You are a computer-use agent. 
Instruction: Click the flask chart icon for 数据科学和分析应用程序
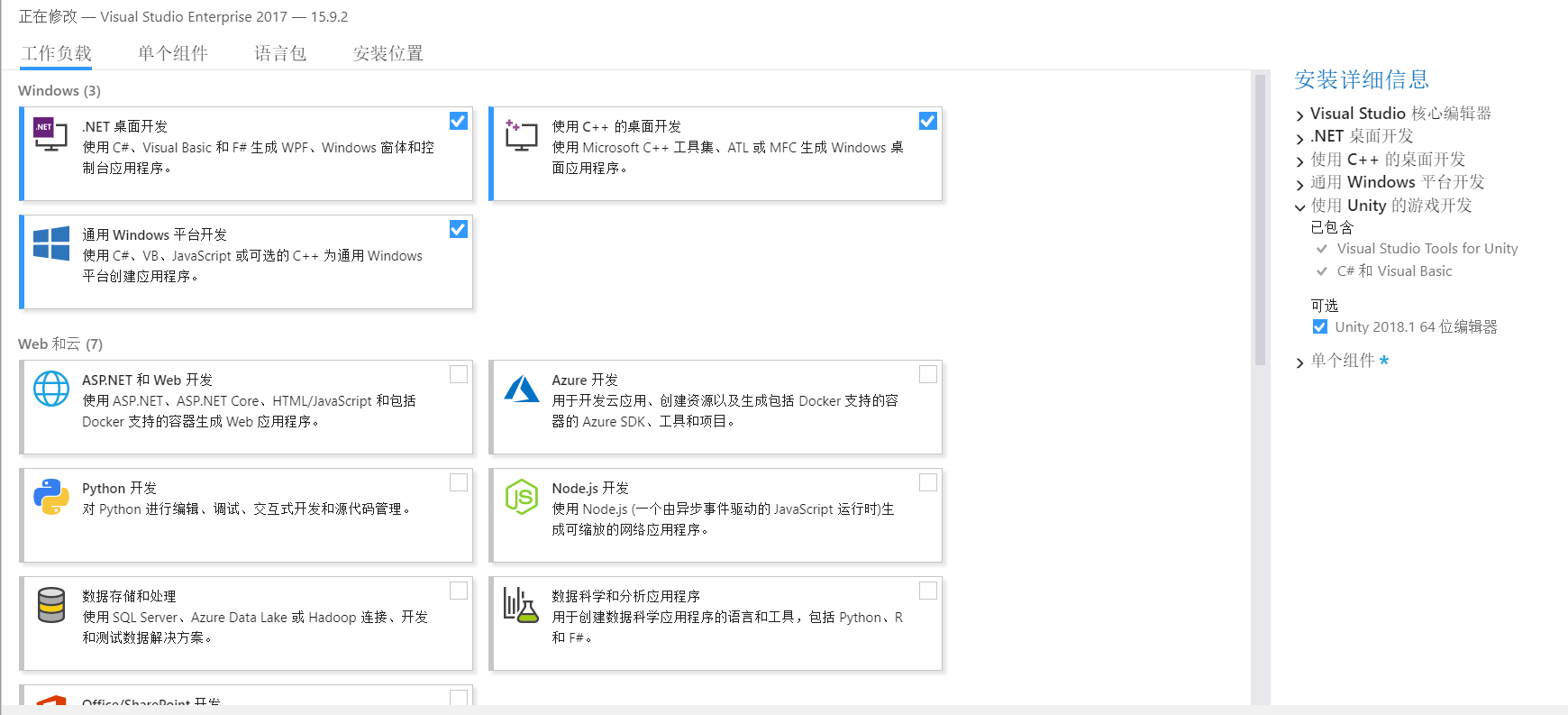[521, 605]
